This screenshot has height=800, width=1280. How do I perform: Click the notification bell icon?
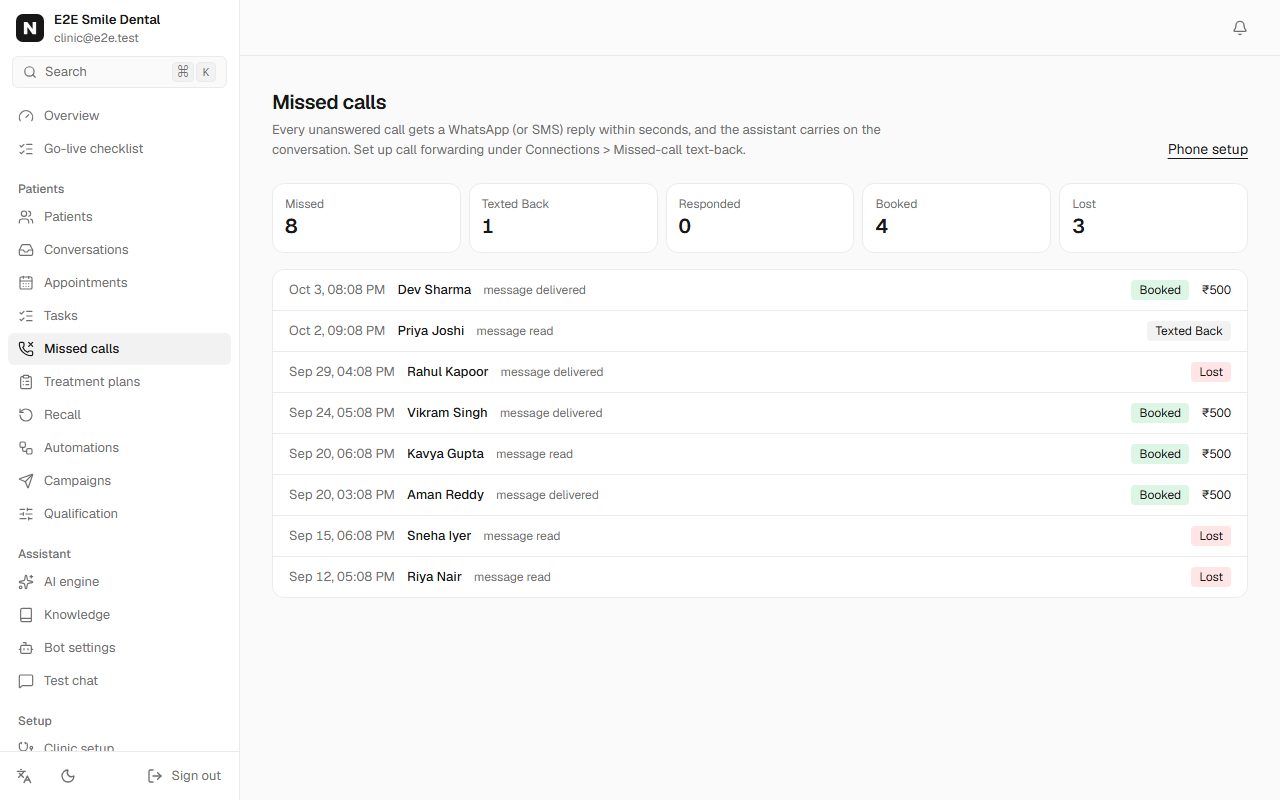(x=1240, y=28)
